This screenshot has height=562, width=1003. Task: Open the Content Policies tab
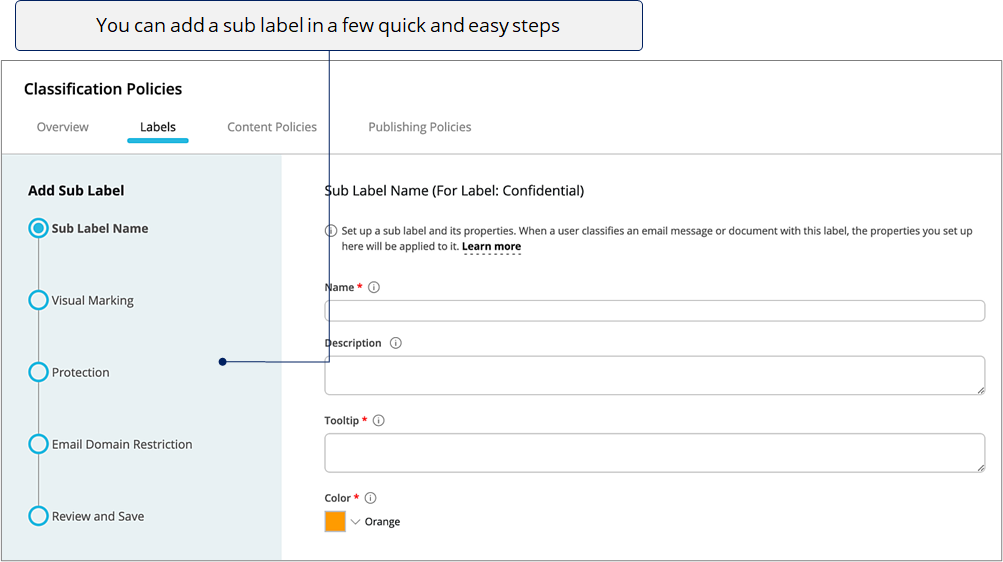pyautogui.click(x=272, y=127)
